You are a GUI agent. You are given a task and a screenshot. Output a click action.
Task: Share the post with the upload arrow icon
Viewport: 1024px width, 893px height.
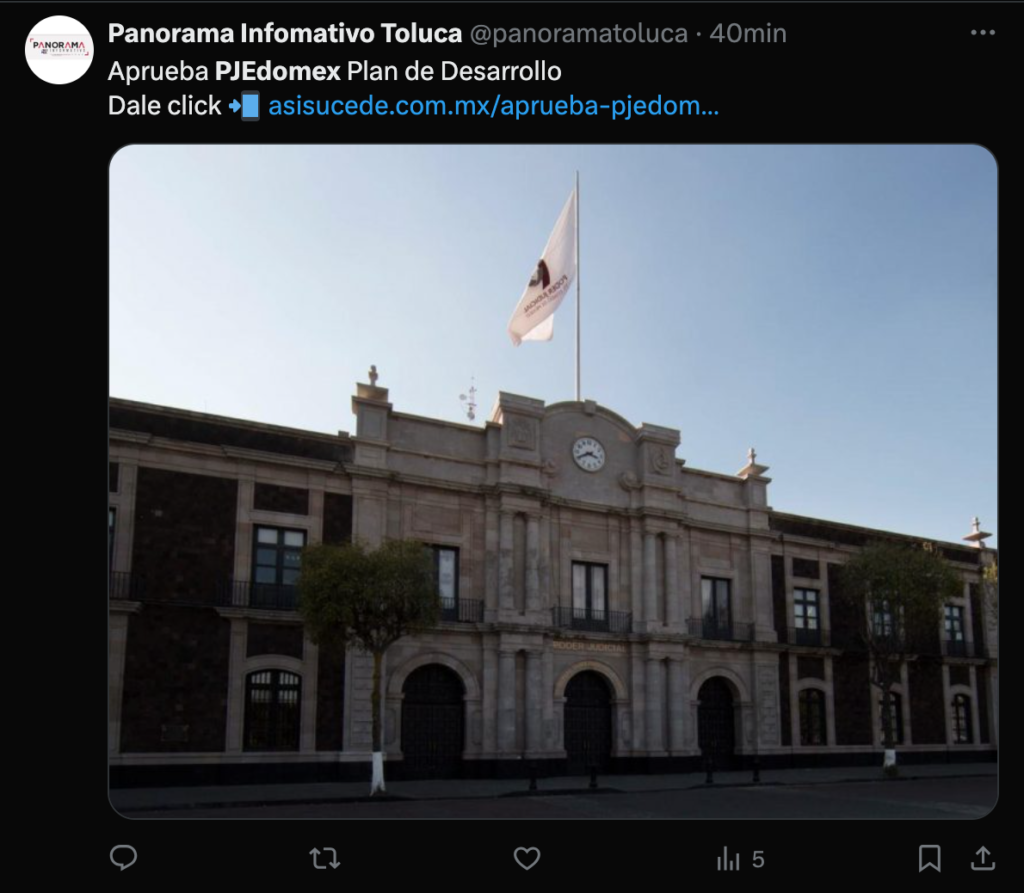pos(982,858)
